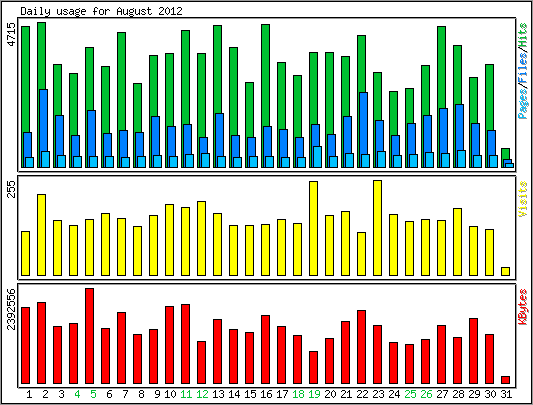
Task: Click day 27 on the x-axis
Action: (x=442, y=394)
